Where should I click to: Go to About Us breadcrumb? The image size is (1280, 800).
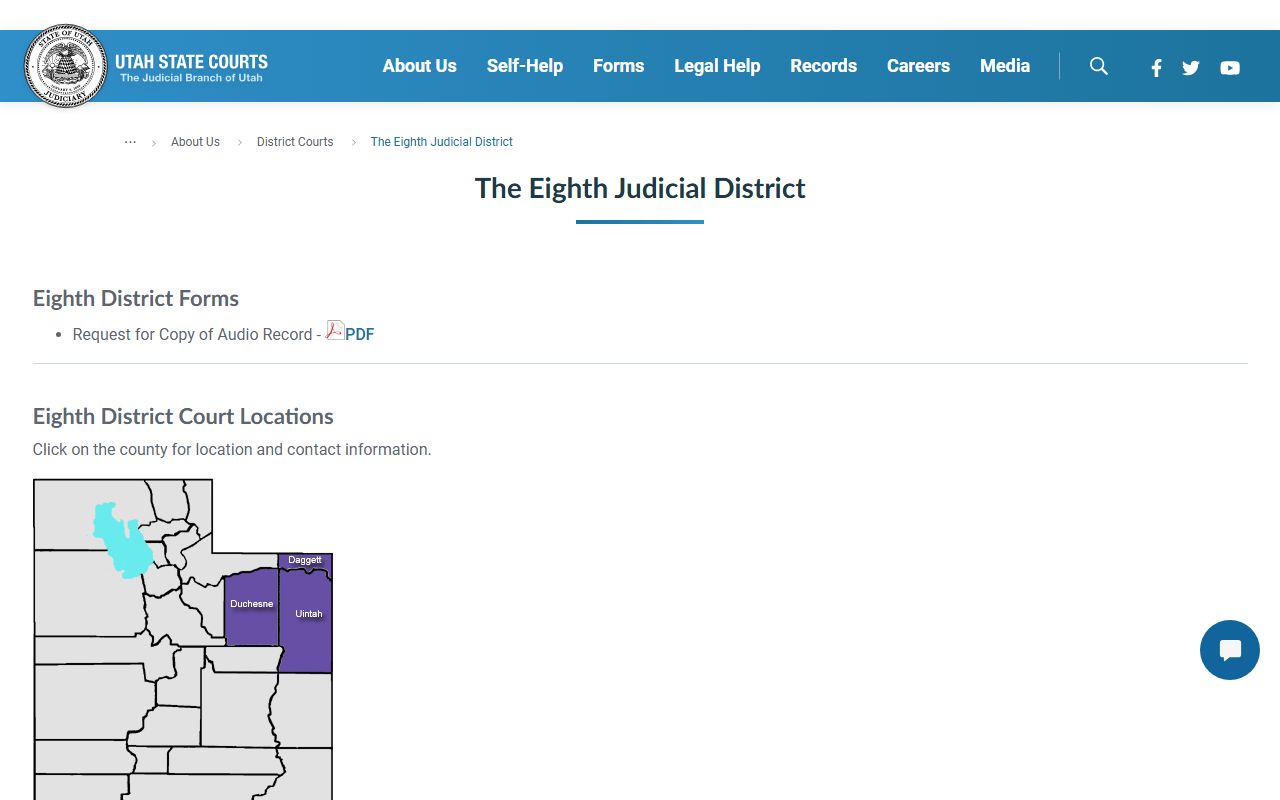[195, 142]
